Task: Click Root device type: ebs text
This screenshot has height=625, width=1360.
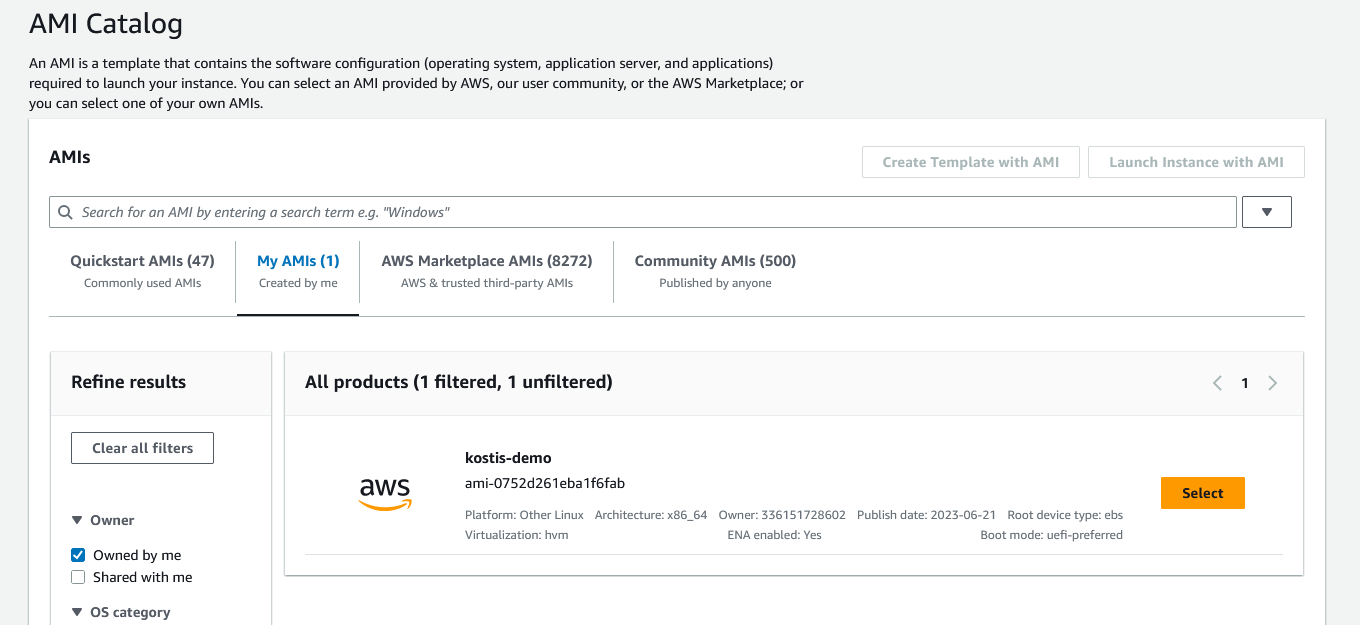Action: (x=1065, y=515)
